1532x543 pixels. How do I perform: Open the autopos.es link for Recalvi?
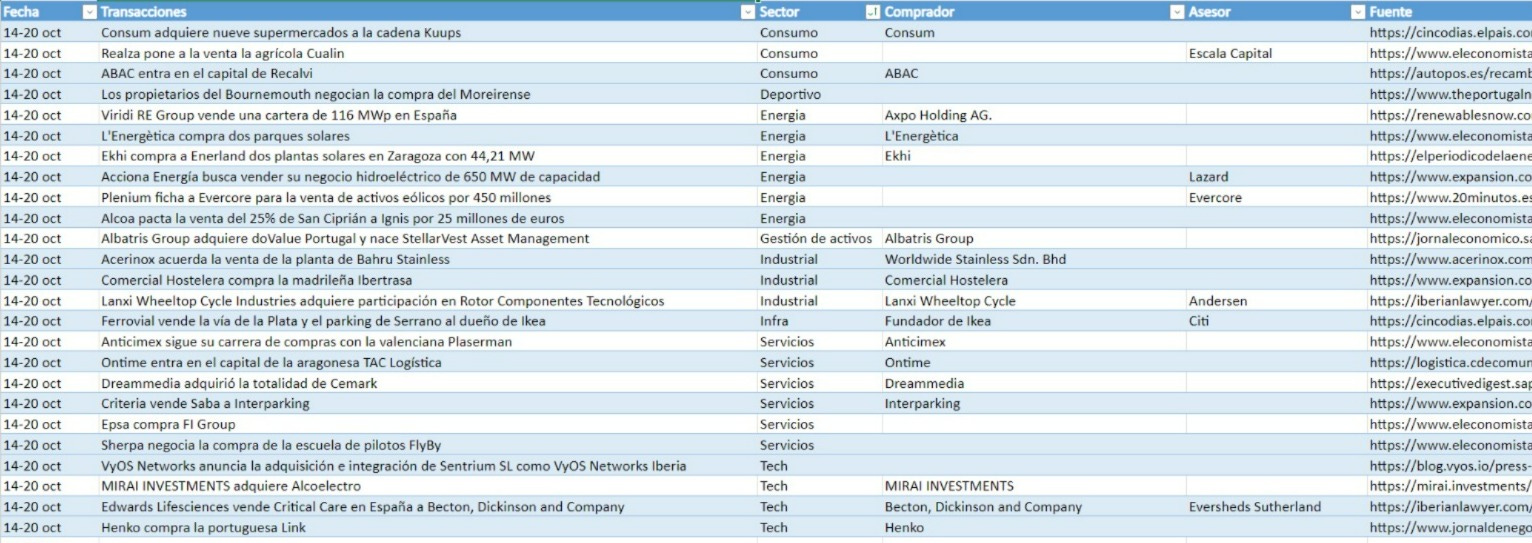pyautogui.click(x=1450, y=73)
